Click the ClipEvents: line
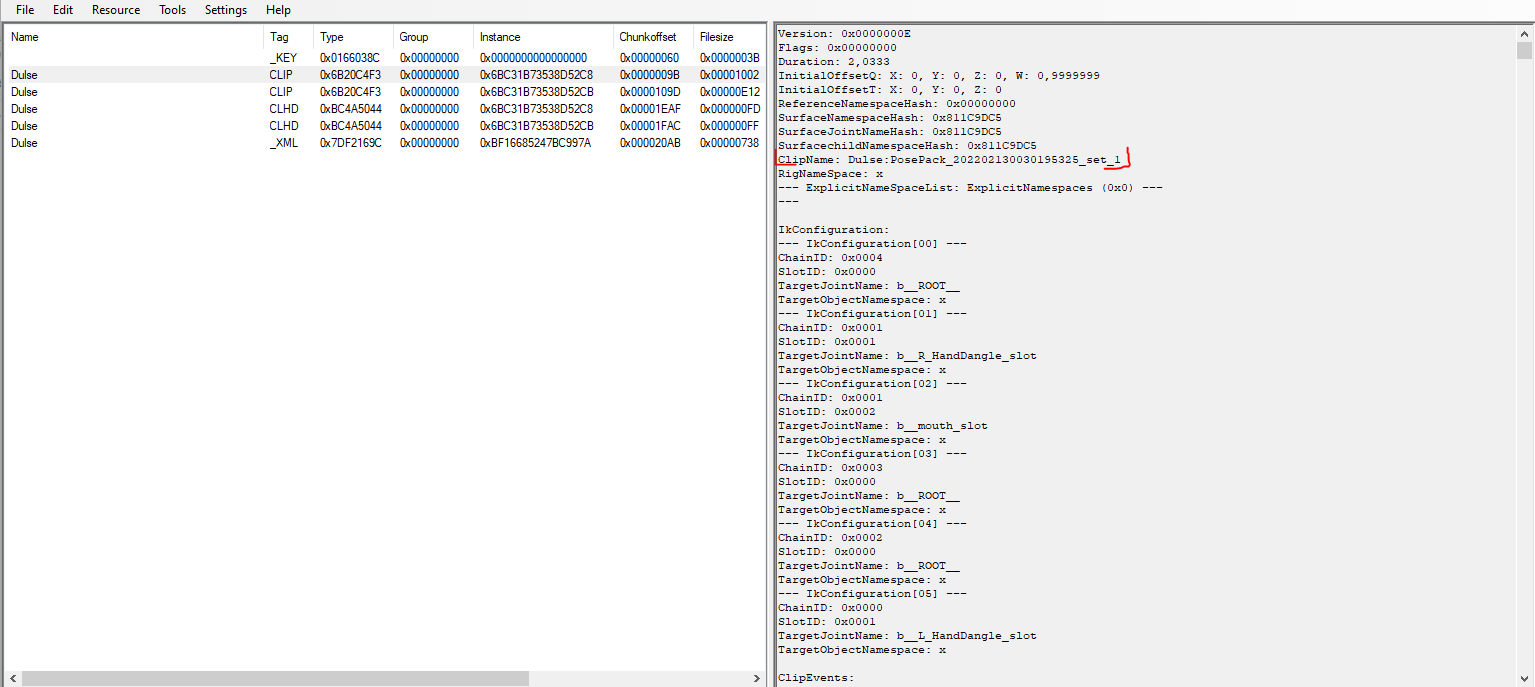 [x=816, y=678]
